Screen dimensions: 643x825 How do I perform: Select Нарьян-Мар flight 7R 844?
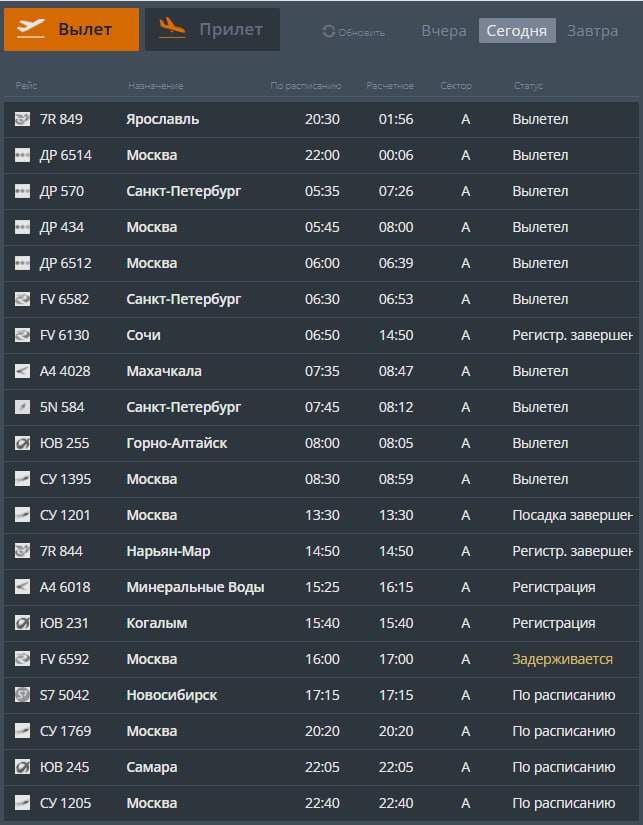pos(168,552)
